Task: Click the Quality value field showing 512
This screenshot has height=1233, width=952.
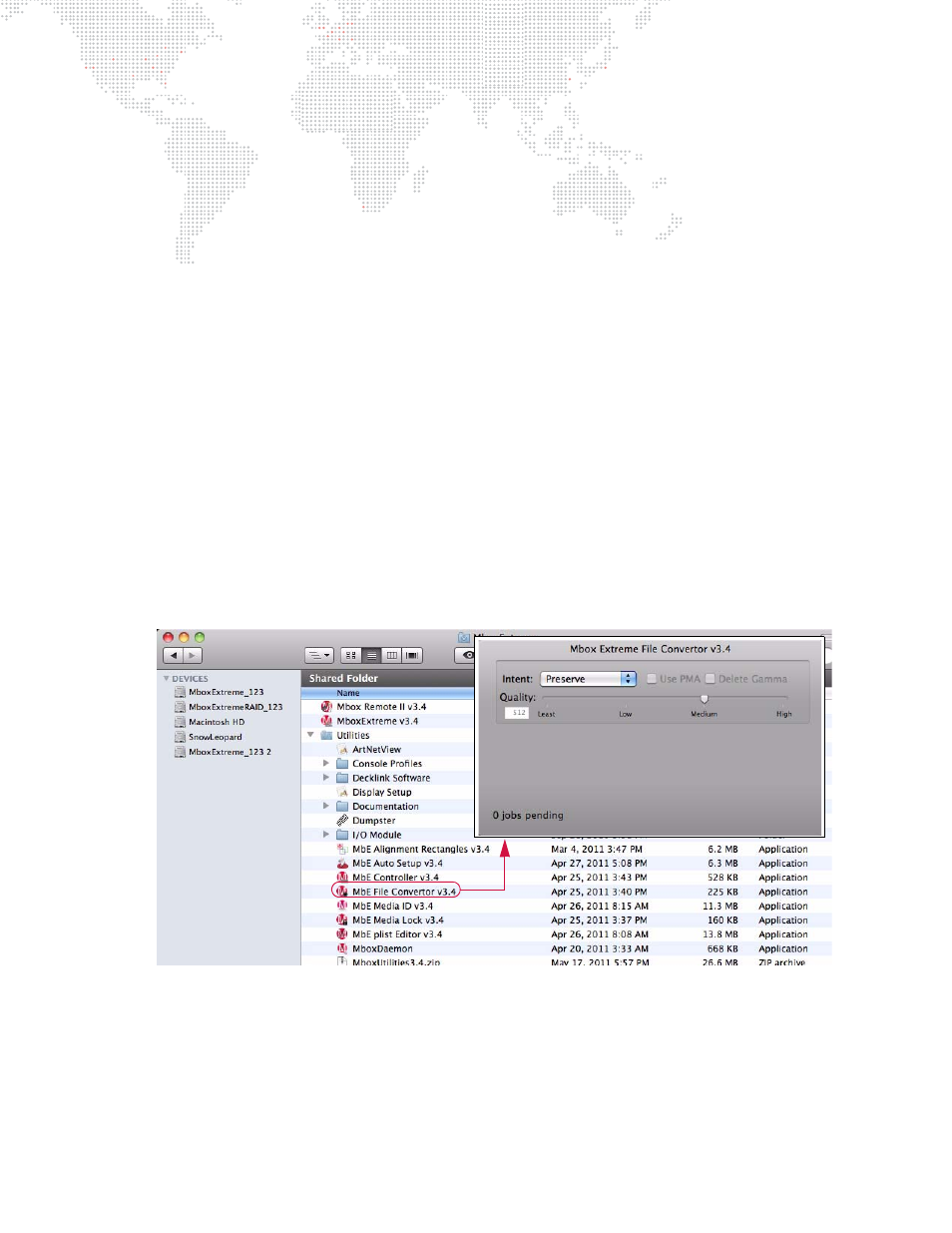Action: 516,713
